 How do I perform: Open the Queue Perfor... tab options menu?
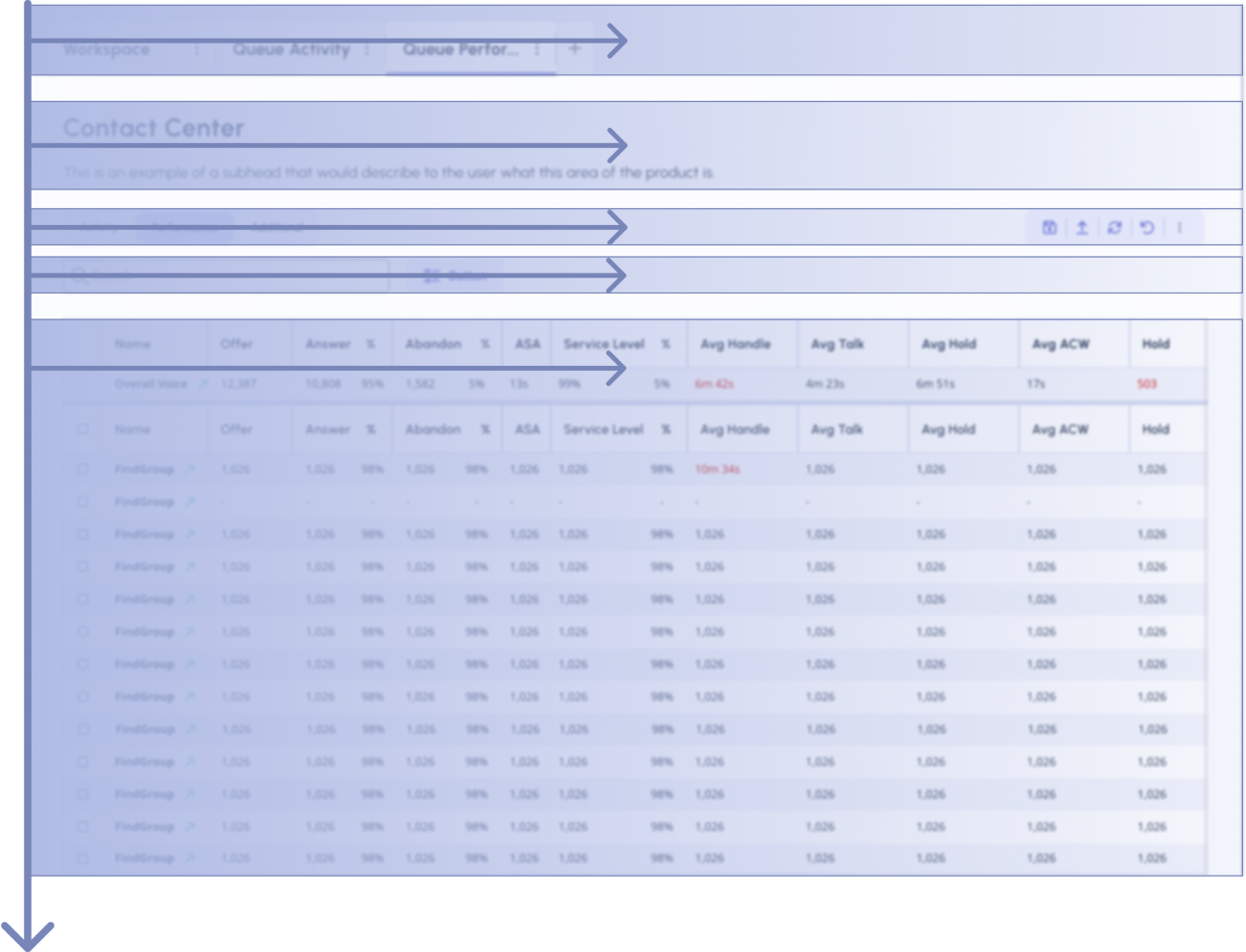click(x=537, y=49)
